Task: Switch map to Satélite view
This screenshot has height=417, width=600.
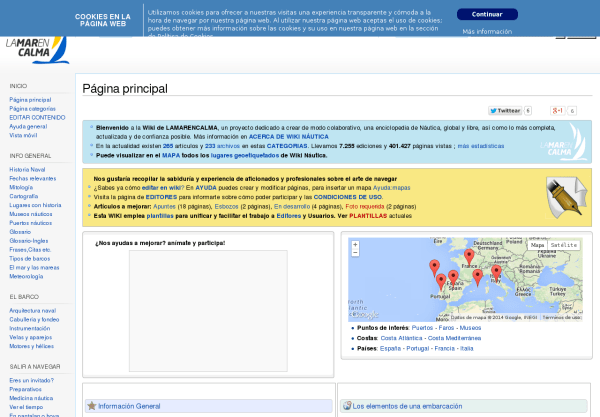Action: click(x=564, y=245)
